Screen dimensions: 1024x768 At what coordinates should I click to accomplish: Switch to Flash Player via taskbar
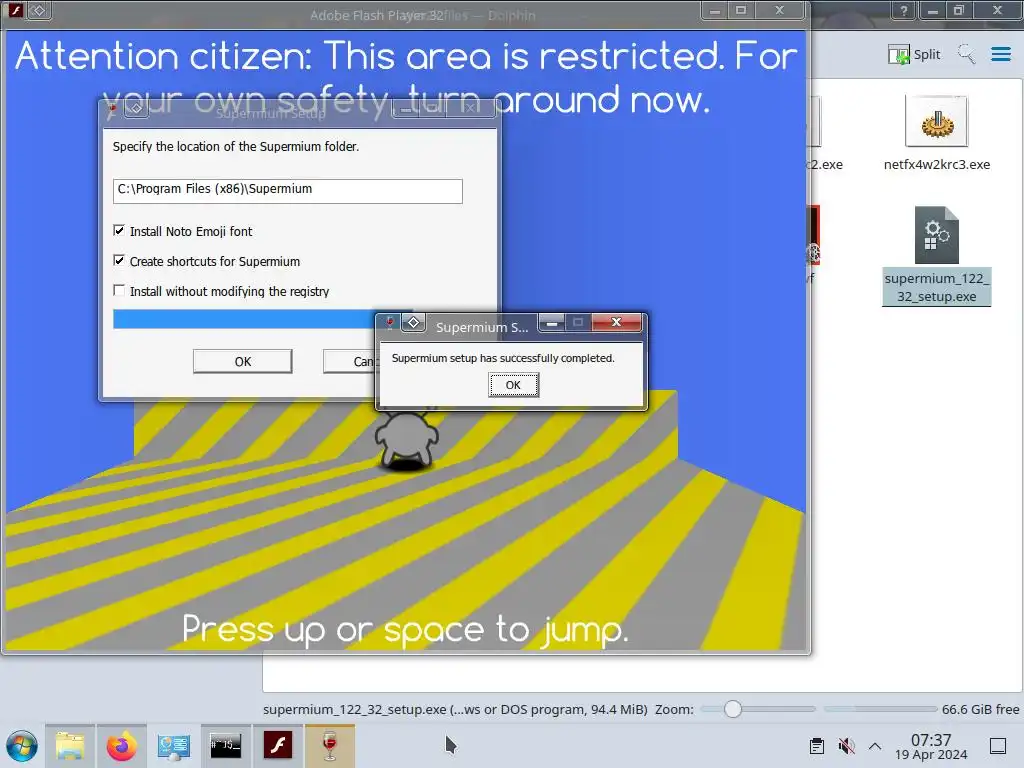[x=278, y=746]
